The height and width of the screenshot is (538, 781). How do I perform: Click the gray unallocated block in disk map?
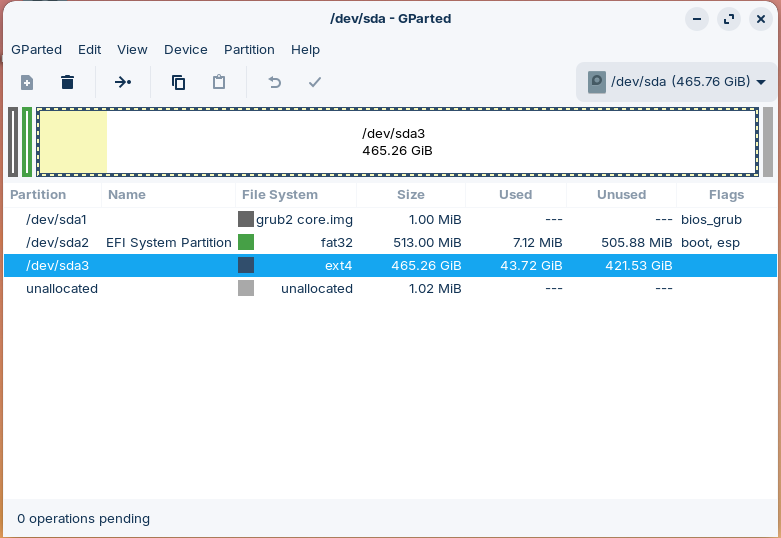click(768, 142)
